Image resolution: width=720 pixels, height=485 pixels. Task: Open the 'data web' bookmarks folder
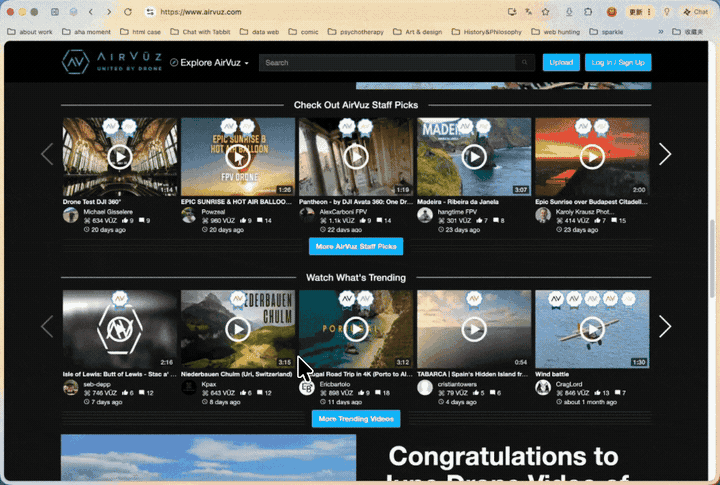pos(259,32)
